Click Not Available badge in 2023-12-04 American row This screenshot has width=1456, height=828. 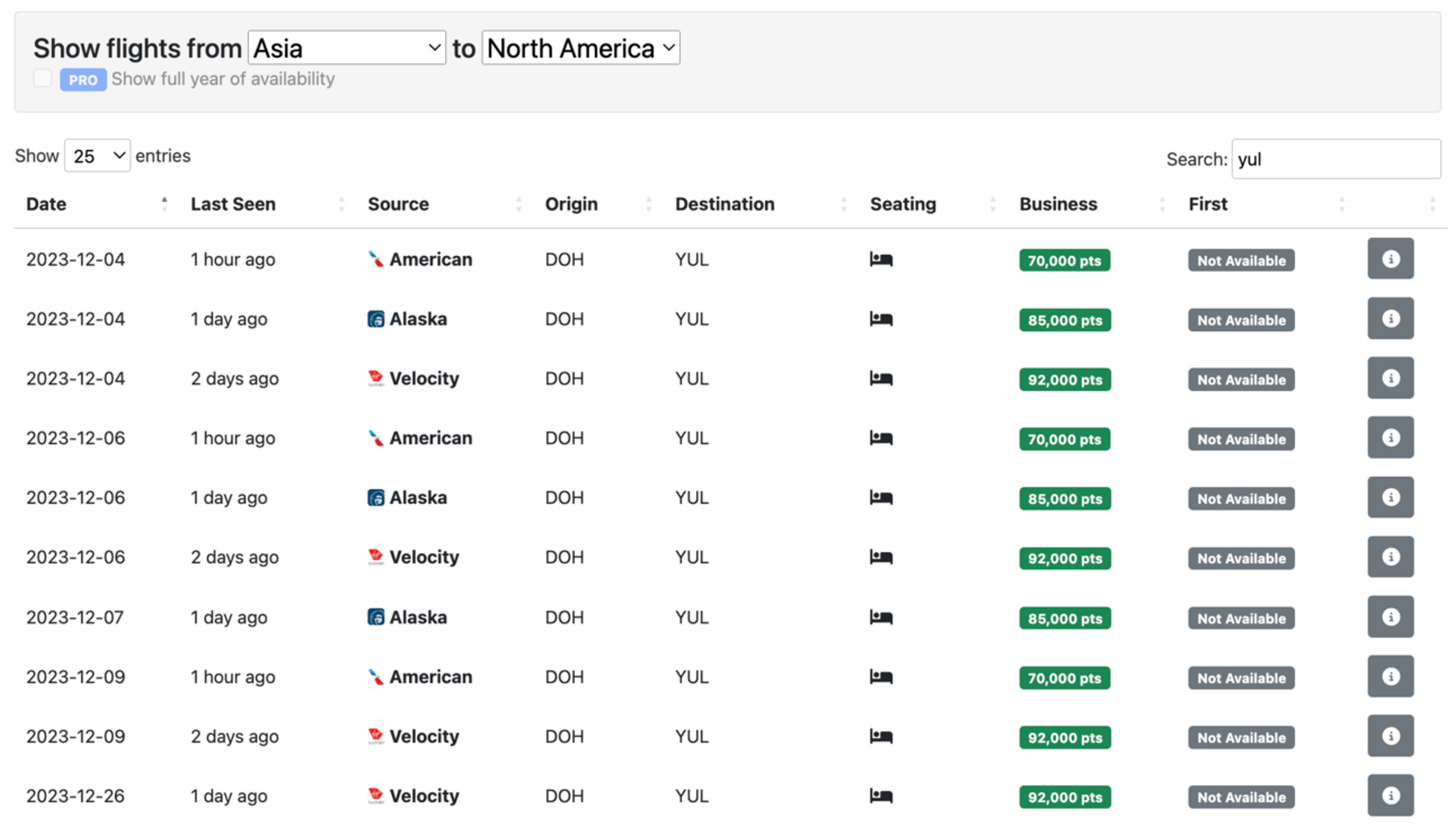point(1241,260)
